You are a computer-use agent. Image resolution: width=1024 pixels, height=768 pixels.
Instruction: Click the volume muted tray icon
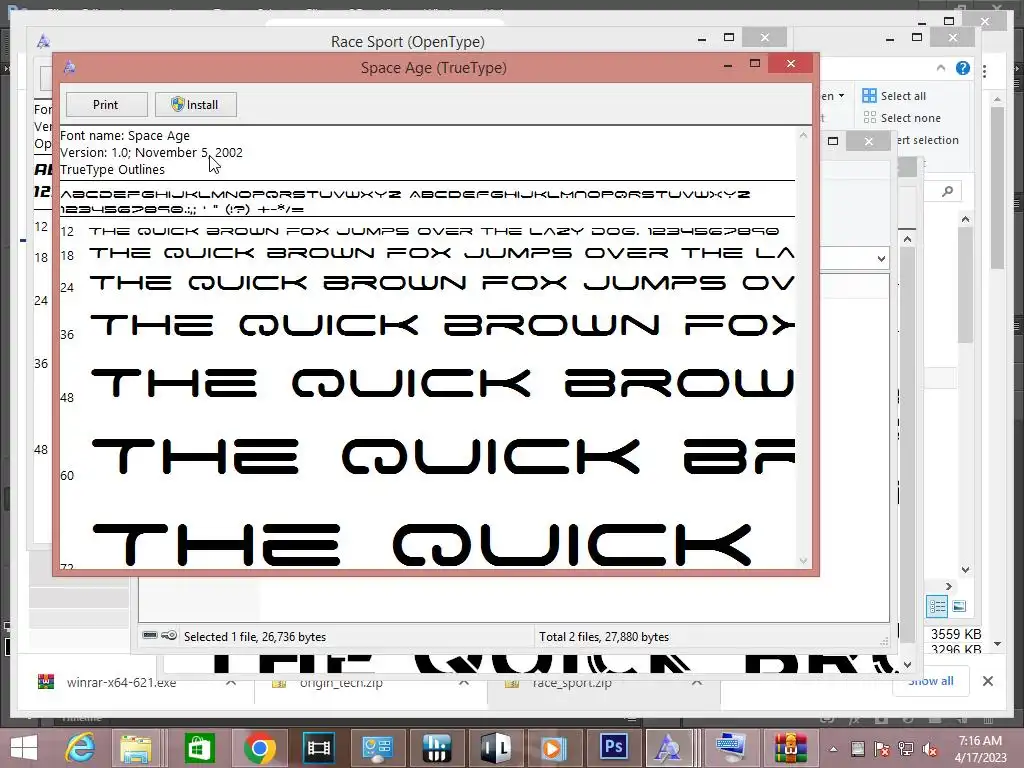(930, 749)
